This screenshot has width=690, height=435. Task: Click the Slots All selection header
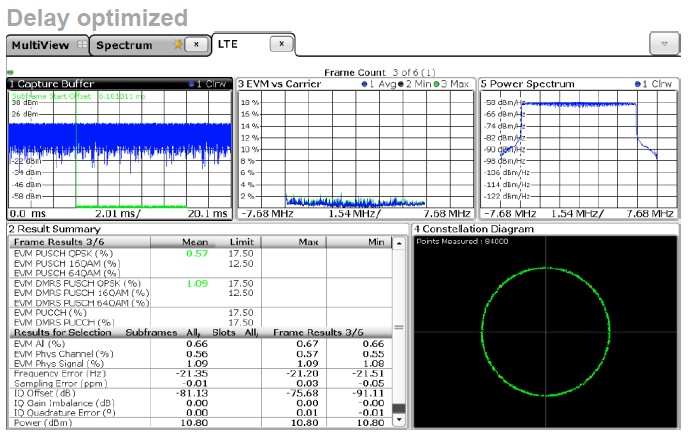pyautogui.click(x=237, y=331)
